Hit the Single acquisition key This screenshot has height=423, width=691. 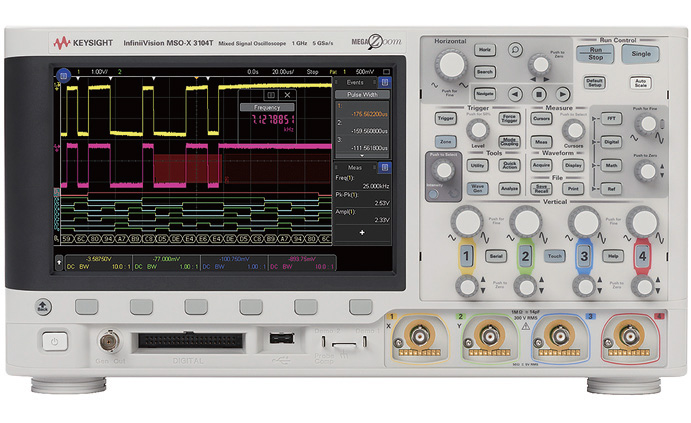tap(640, 54)
